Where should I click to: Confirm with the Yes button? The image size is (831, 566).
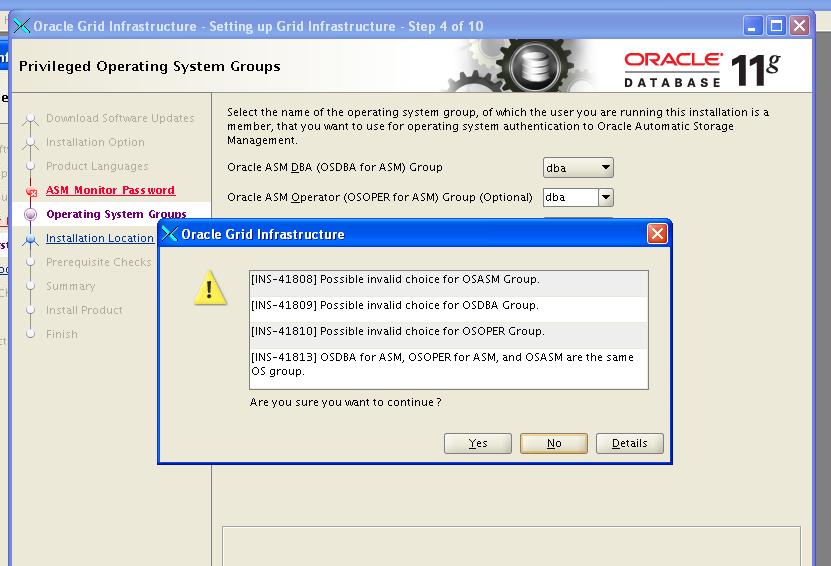[x=478, y=443]
